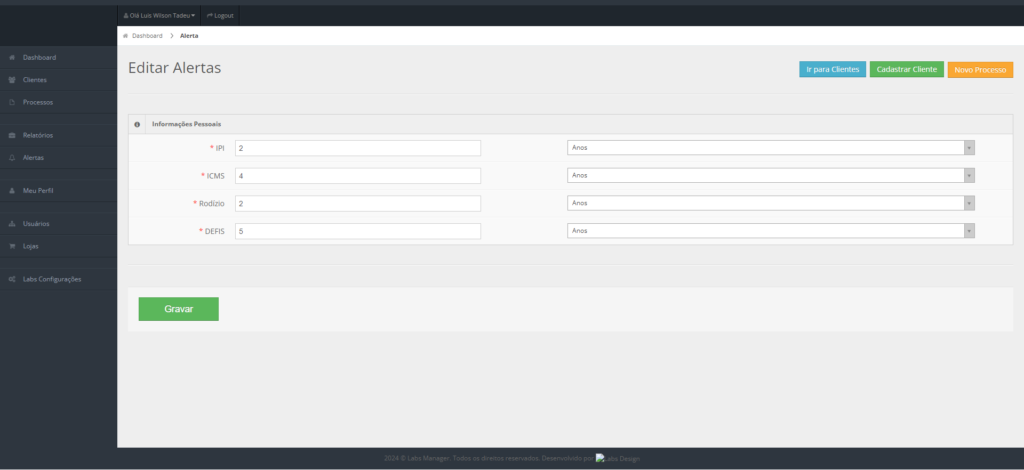This screenshot has height=470, width=1024.
Task: Click the Rodízio value input field
Action: (357, 203)
